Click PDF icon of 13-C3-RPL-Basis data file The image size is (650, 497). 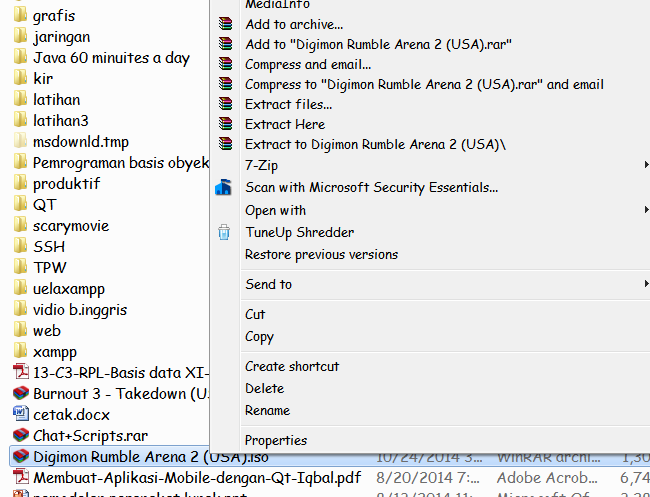(21, 371)
